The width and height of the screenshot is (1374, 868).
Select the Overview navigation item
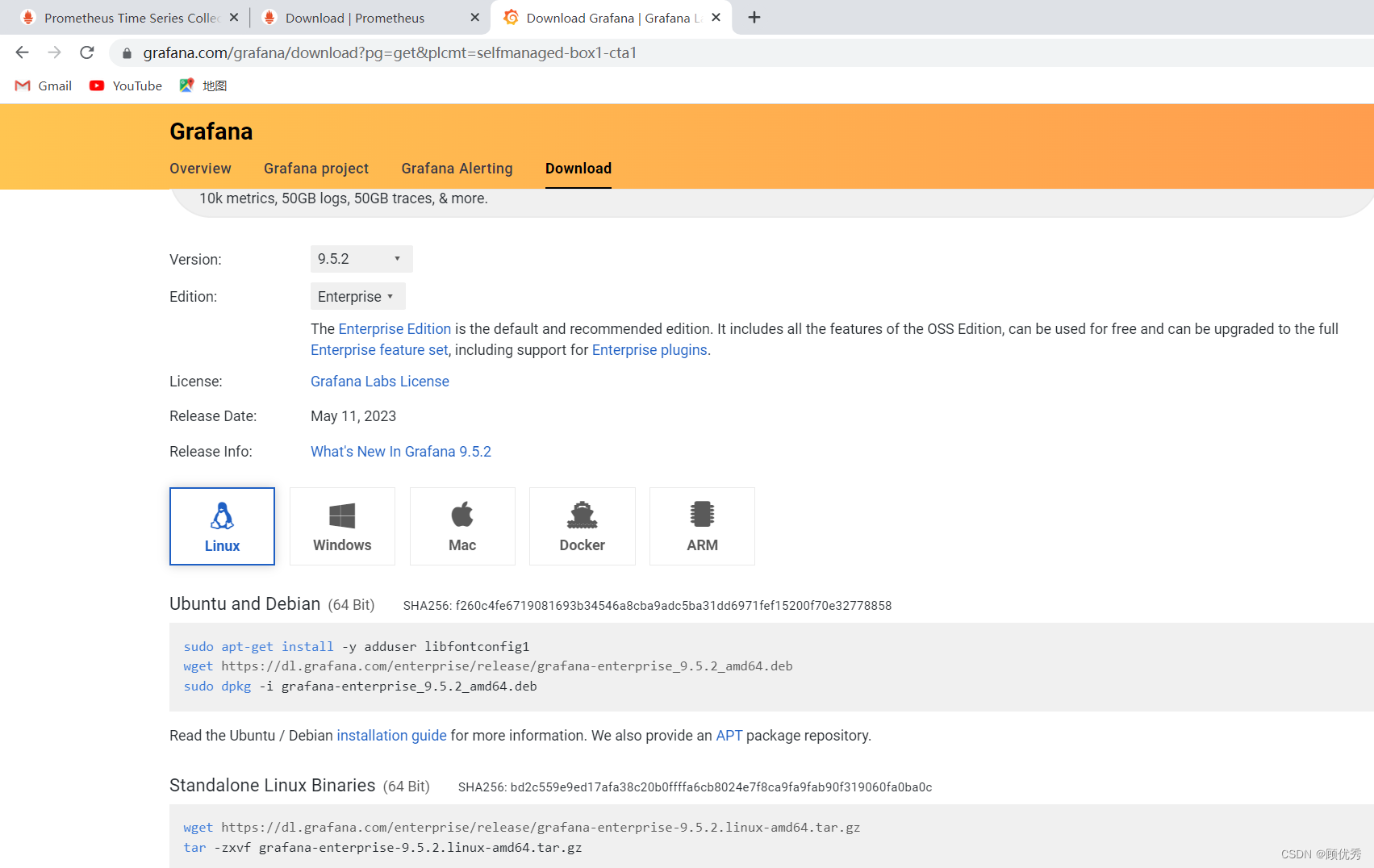(x=200, y=169)
